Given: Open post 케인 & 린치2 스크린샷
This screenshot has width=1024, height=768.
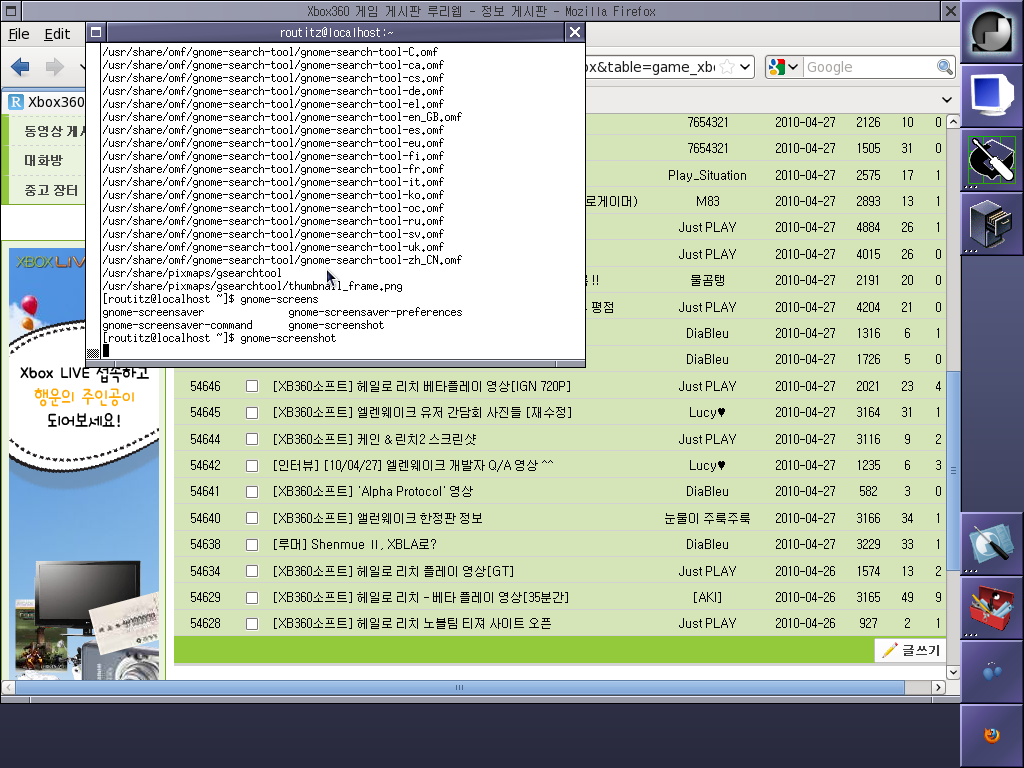Looking at the screenshot, I should tap(375, 440).
